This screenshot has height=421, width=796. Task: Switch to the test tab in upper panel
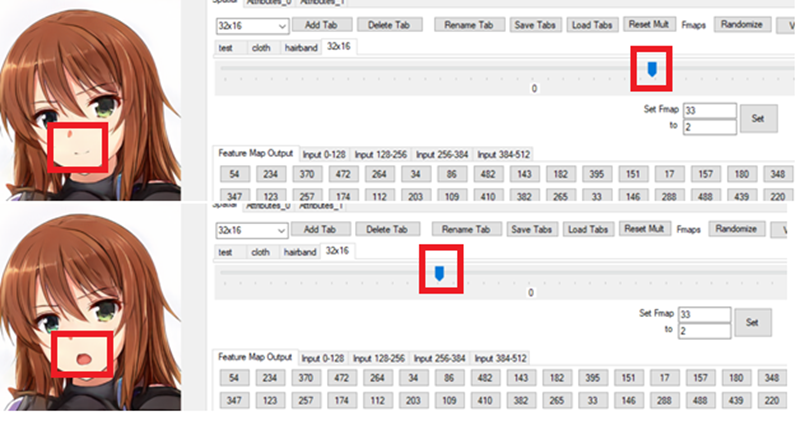click(226, 48)
